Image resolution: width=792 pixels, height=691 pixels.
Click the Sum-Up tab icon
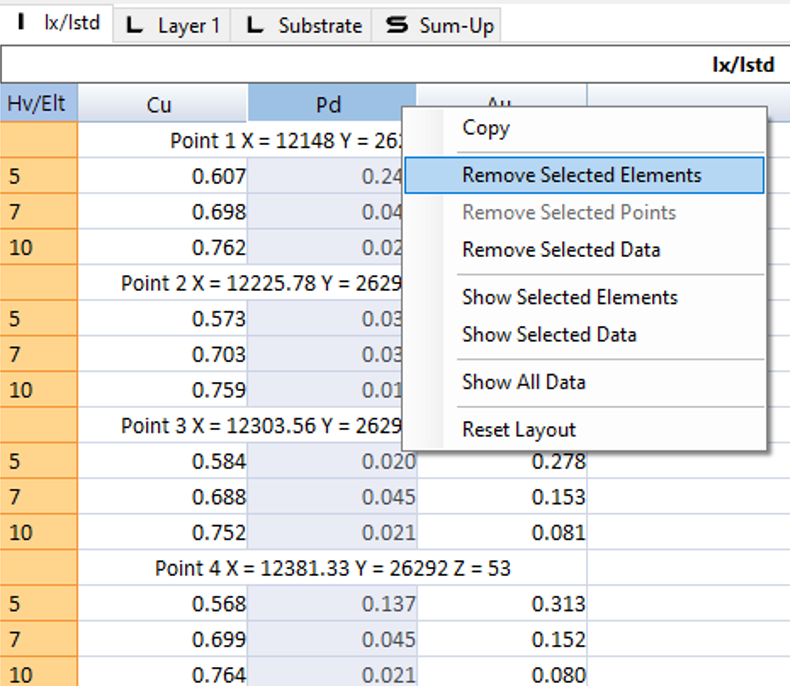click(x=397, y=26)
